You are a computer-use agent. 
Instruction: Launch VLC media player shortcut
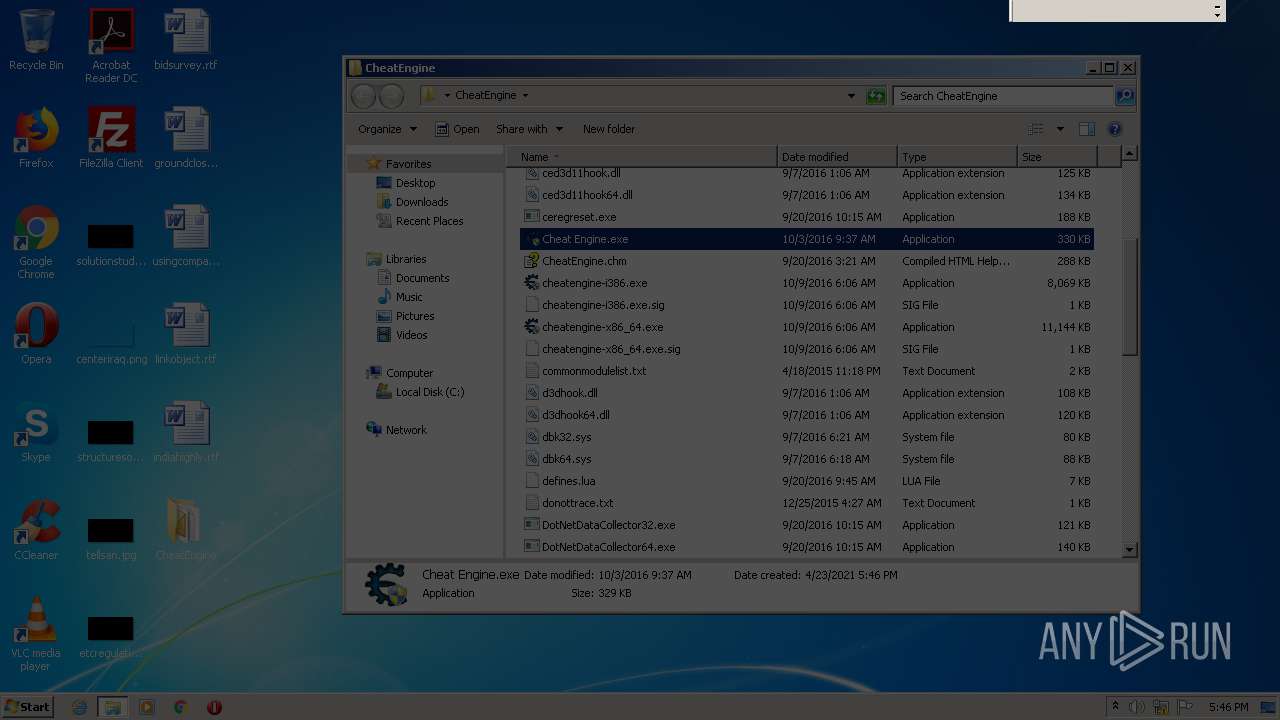click(36, 634)
